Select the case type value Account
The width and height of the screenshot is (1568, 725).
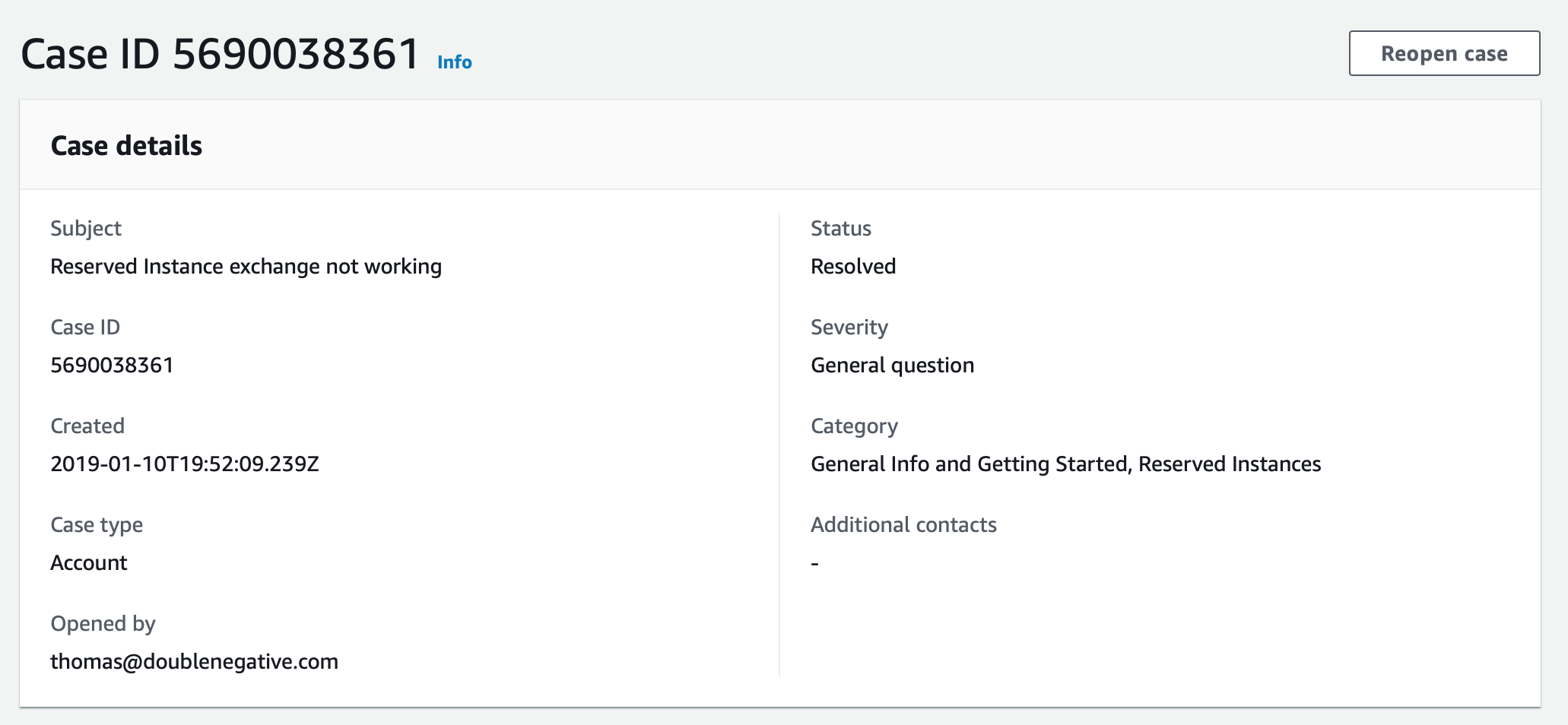tap(88, 563)
